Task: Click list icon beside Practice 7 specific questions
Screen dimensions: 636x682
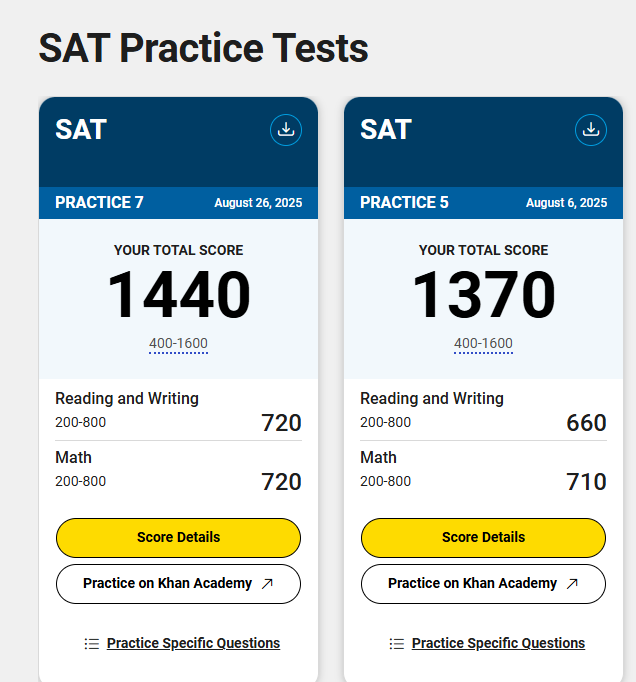Action: click(x=92, y=644)
